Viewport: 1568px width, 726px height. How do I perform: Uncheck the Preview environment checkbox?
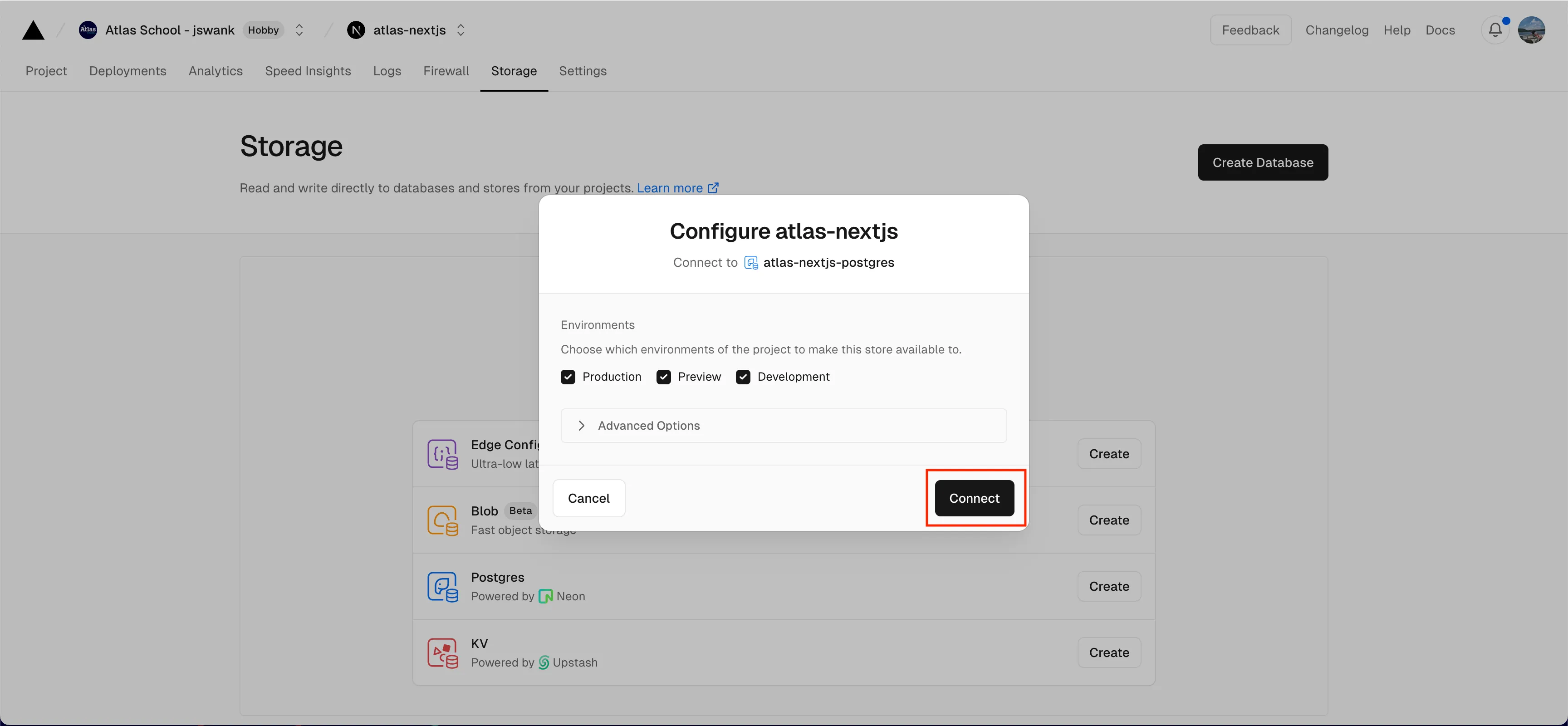(663, 377)
